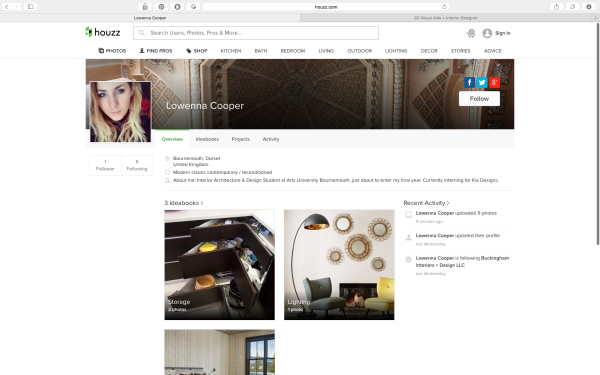Follow Lowenna Cooper
This screenshot has height=375, width=600.
[479, 99]
